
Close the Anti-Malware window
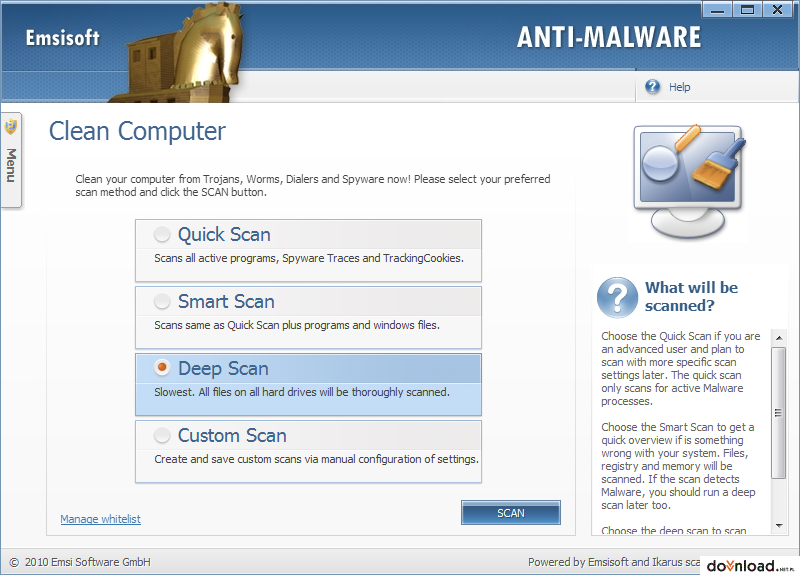click(x=778, y=10)
